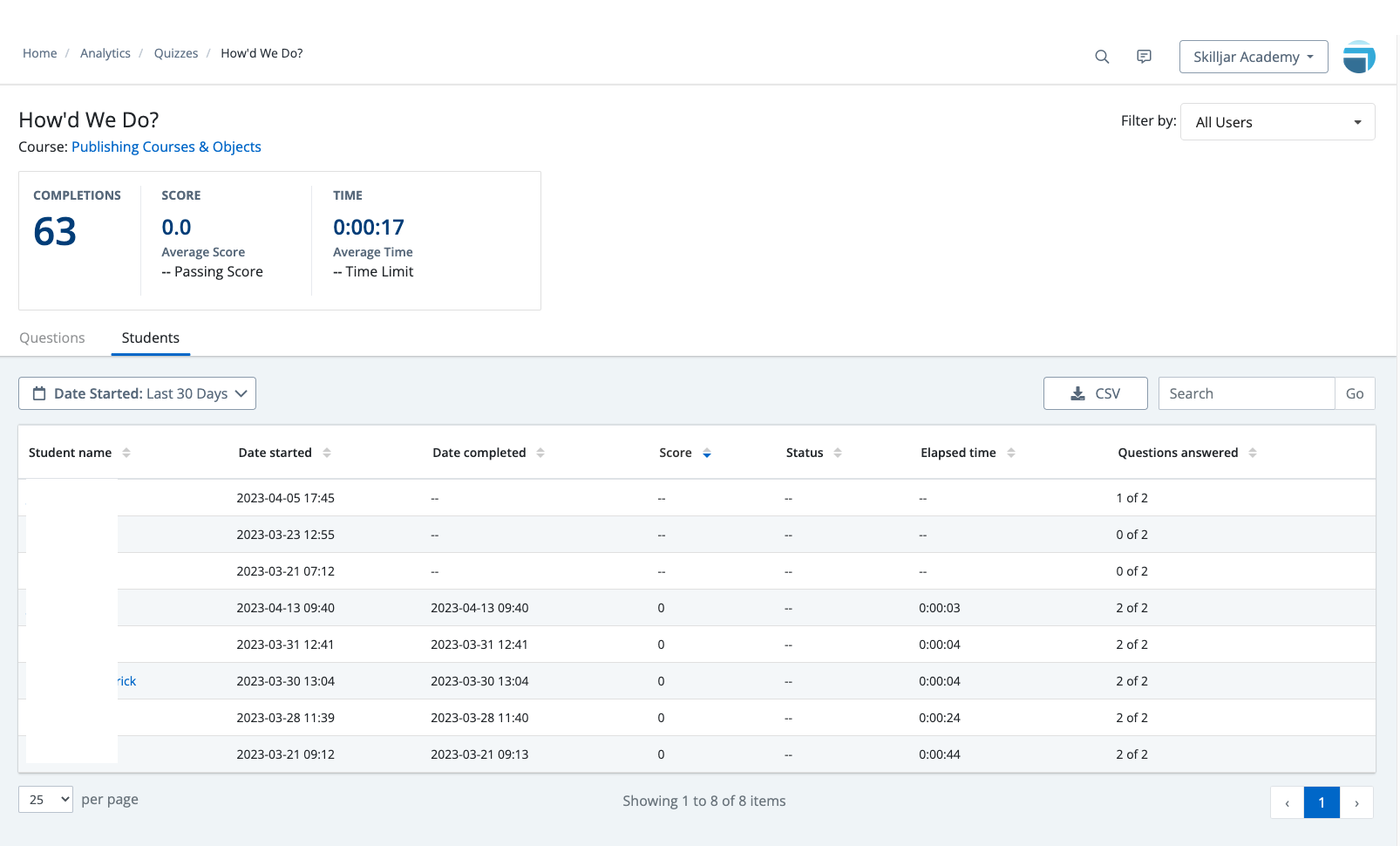This screenshot has width=1400, height=846.
Task: Click the '1 of 2' questions answered cell
Action: click(1132, 498)
